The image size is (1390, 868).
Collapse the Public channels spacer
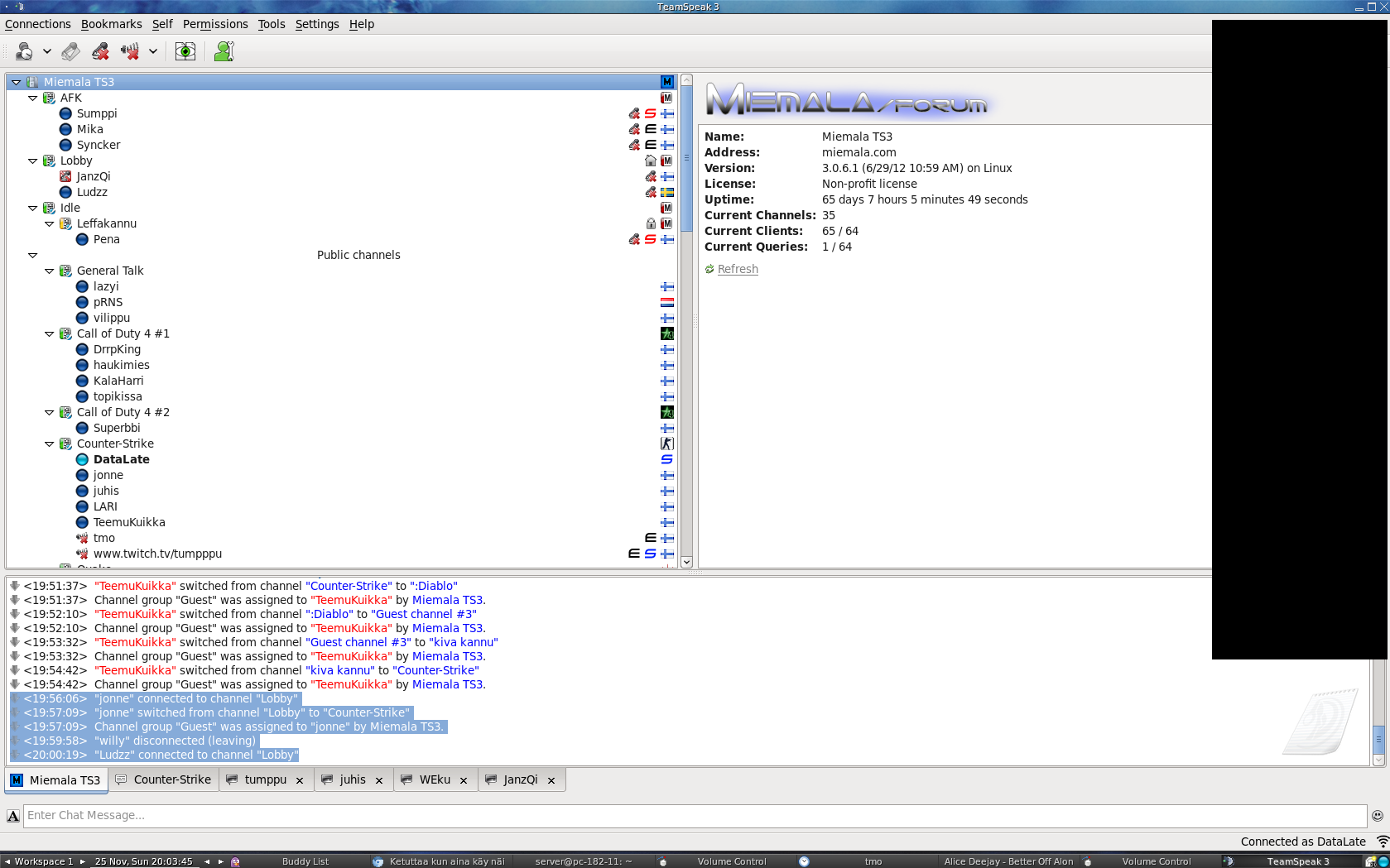(32, 255)
